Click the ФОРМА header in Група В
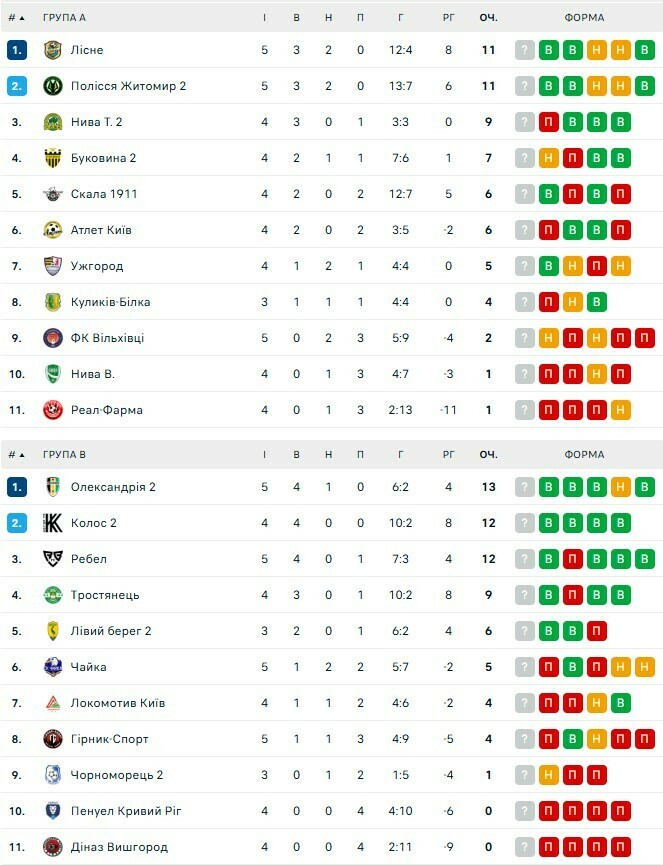The width and height of the screenshot is (663, 865). tap(584, 454)
